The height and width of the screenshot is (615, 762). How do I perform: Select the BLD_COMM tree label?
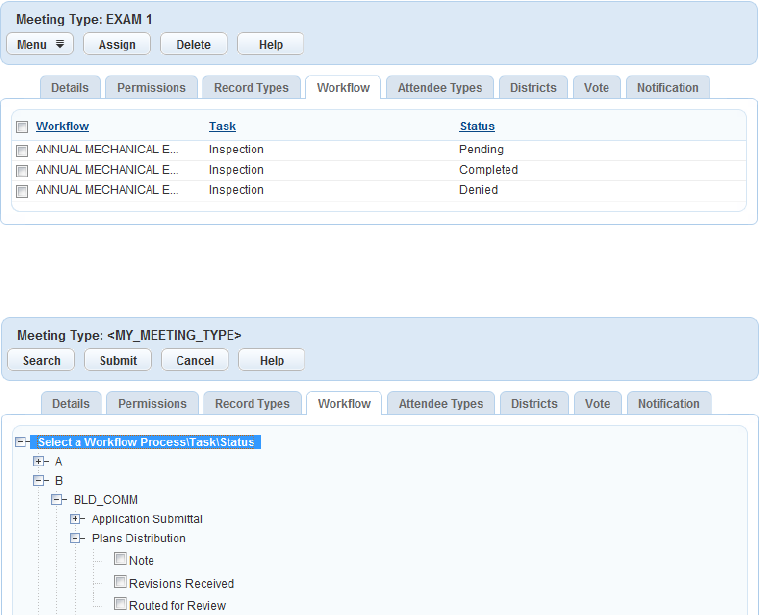tap(105, 499)
